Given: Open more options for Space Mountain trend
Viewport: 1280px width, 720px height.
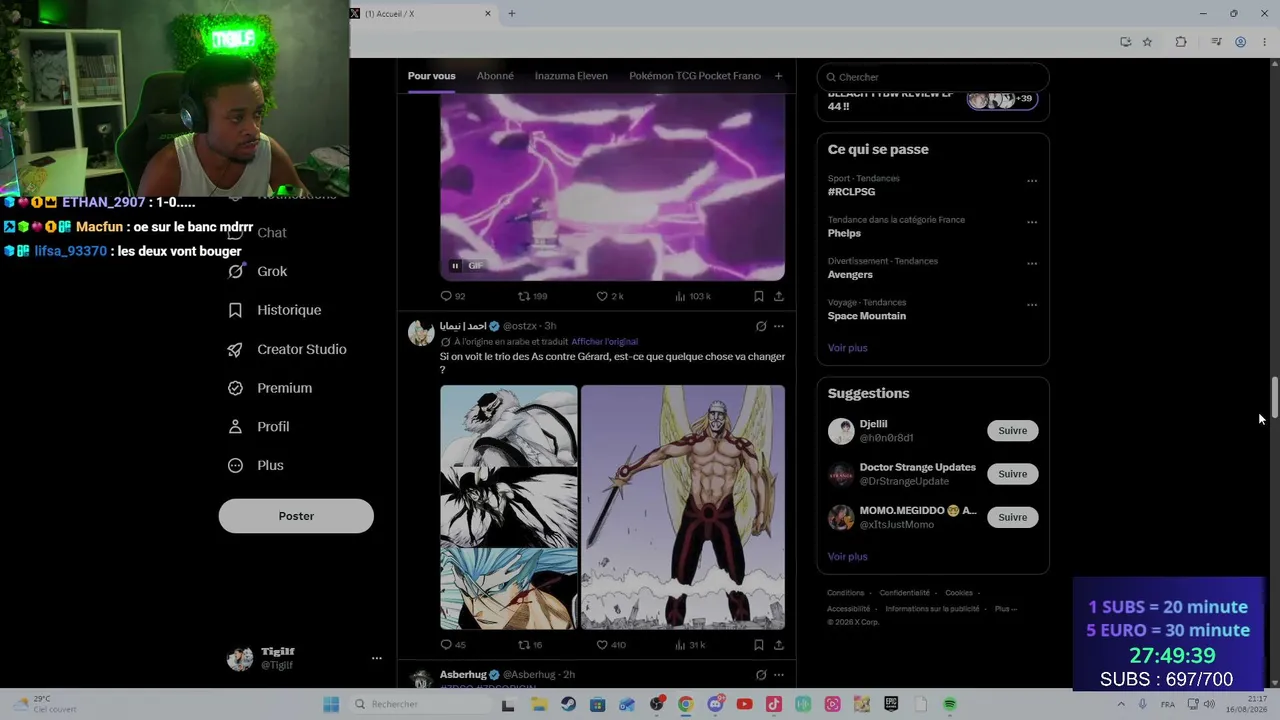Looking at the screenshot, I should [x=1032, y=305].
